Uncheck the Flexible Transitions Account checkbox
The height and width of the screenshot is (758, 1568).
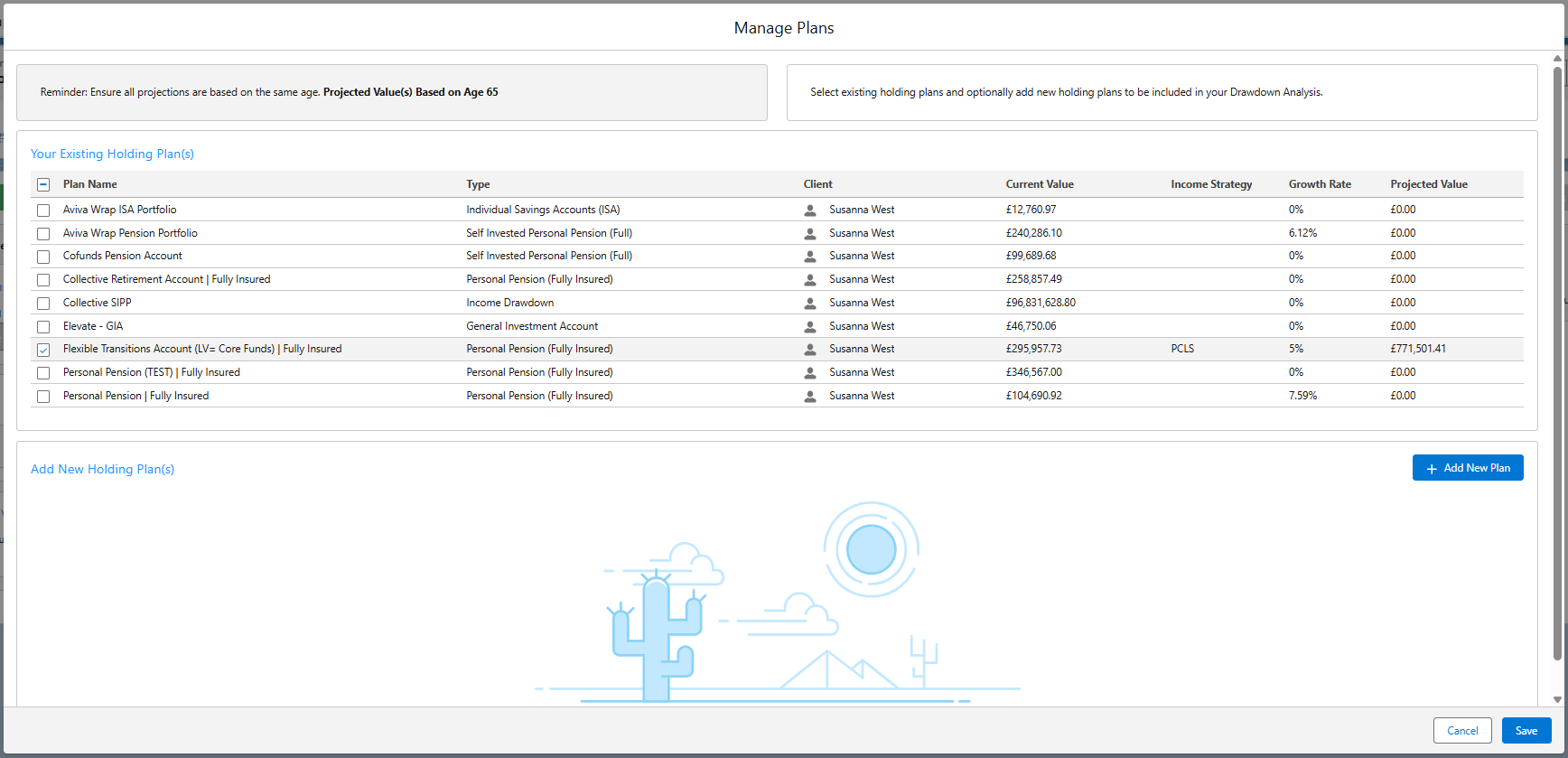[x=43, y=350]
